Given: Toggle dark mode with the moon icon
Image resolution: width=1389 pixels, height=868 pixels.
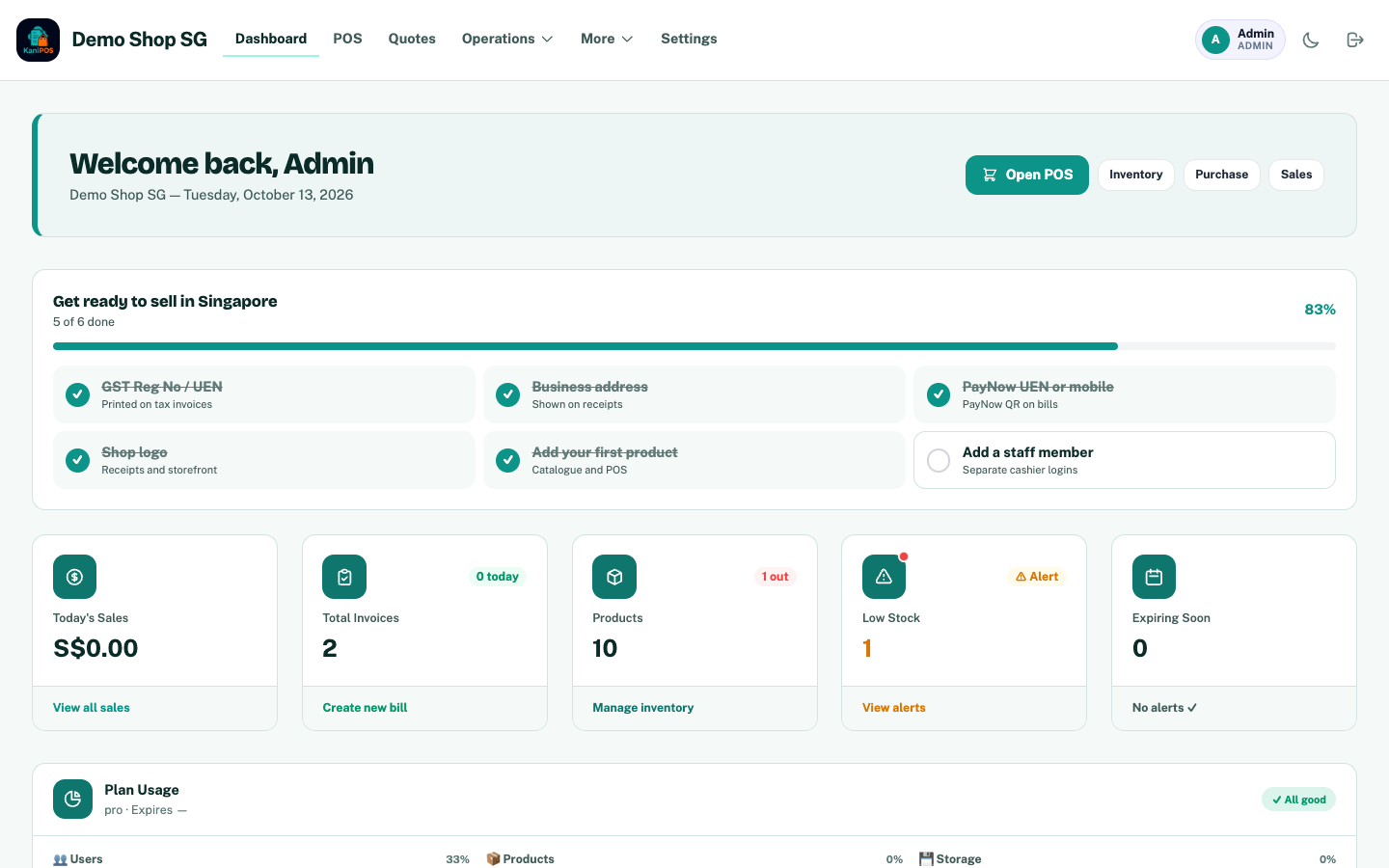Looking at the screenshot, I should [1311, 40].
